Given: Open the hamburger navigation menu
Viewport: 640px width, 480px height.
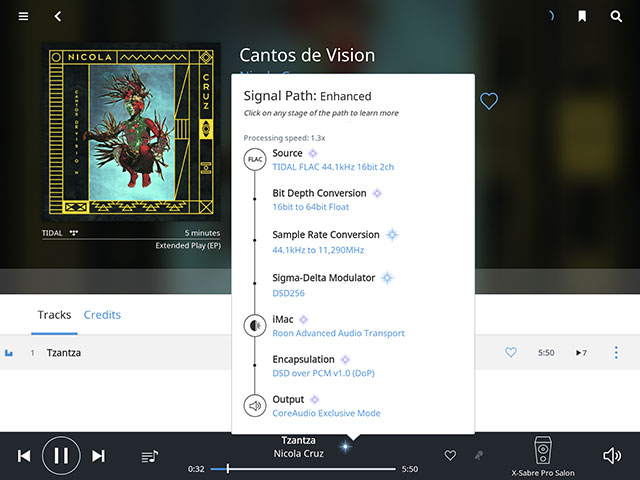Looking at the screenshot, I should coord(23,16).
